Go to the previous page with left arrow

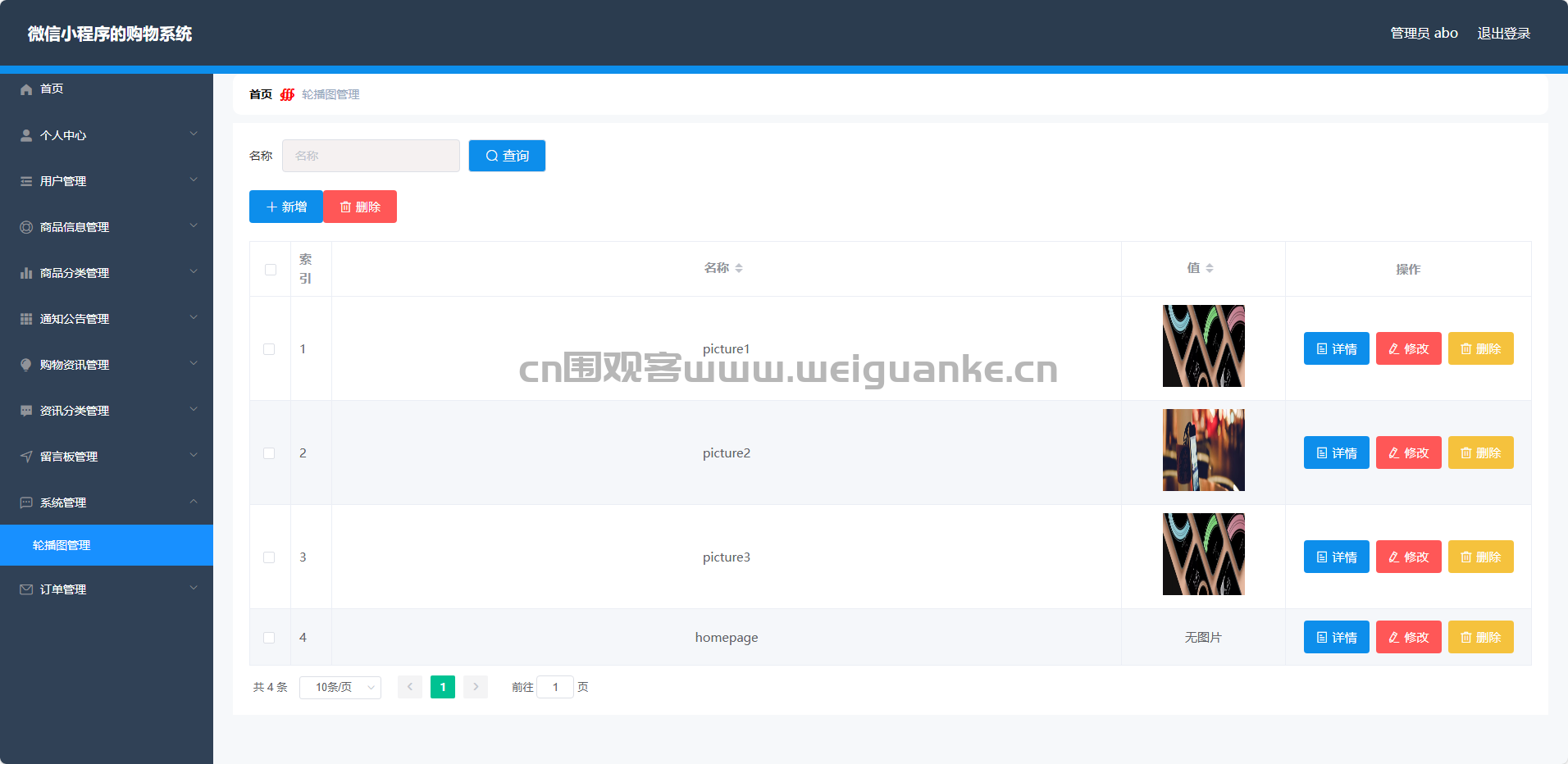click(410, 687)
